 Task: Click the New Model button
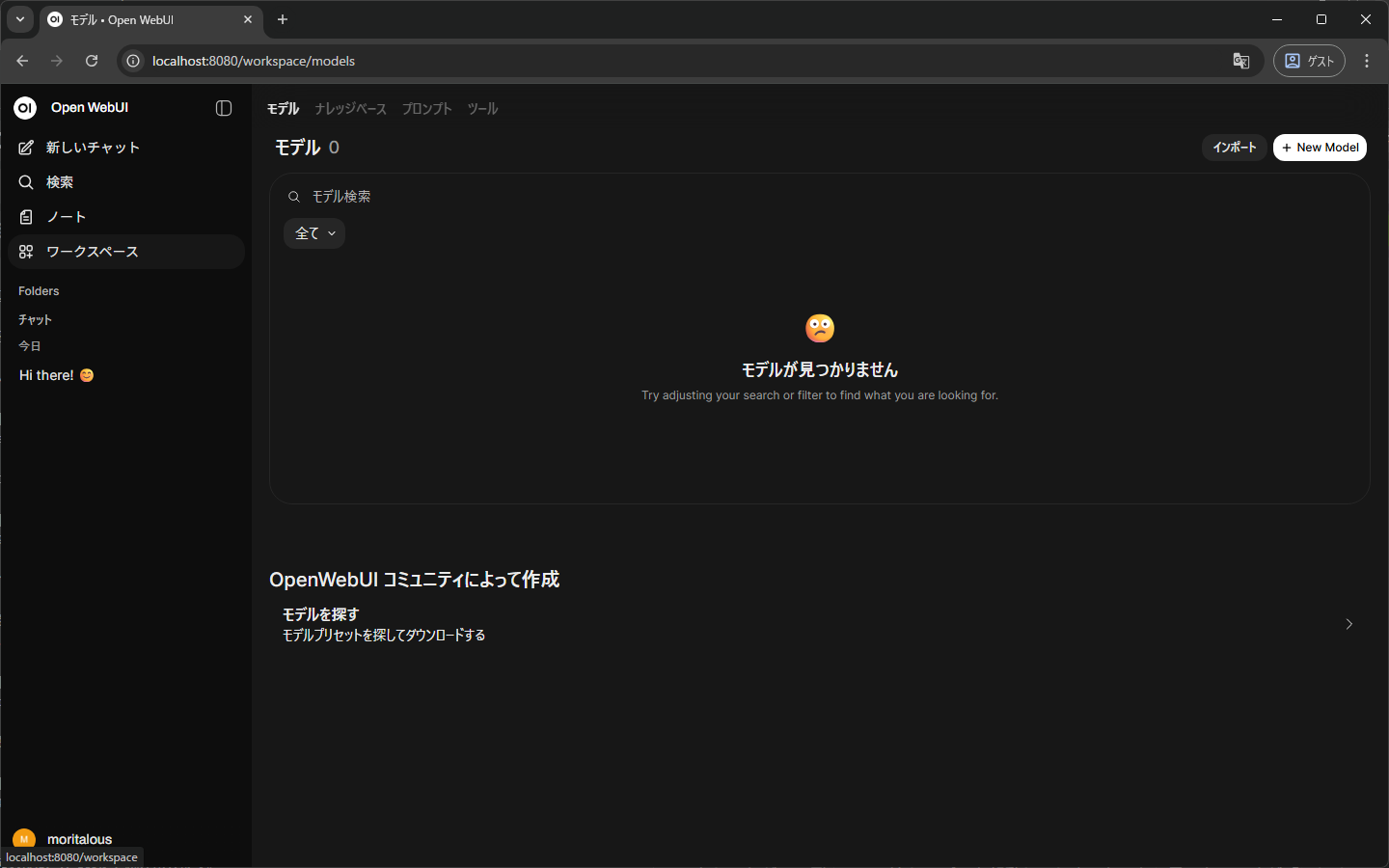click(x=1320, y=148)
